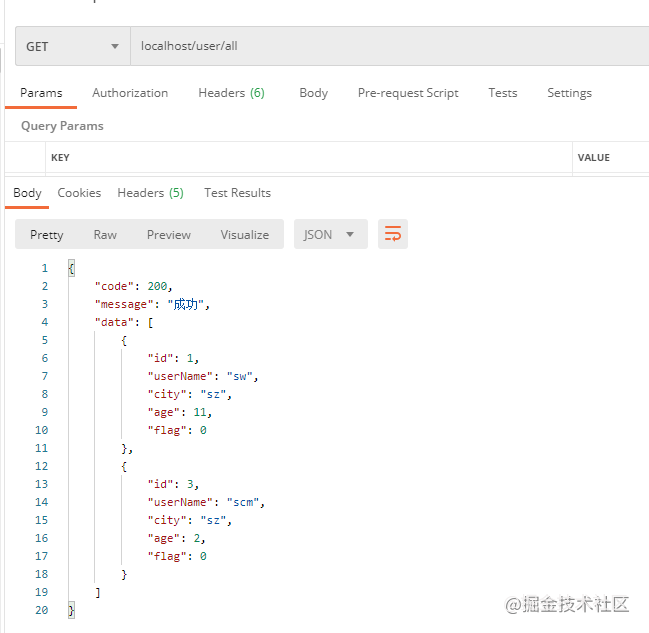Switch to the Params tab
Screen dimensions: 649x633
[x=41, y=93]
